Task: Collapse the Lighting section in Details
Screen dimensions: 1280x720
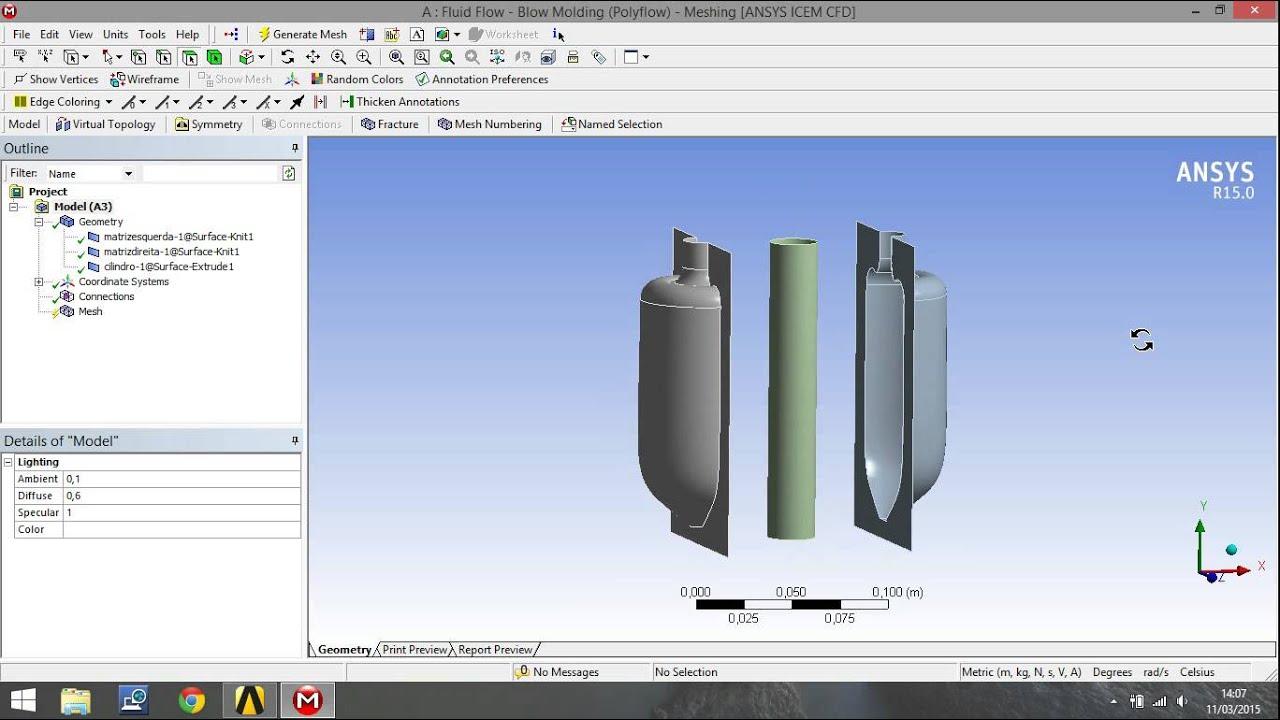Action: tap(8, 462)
